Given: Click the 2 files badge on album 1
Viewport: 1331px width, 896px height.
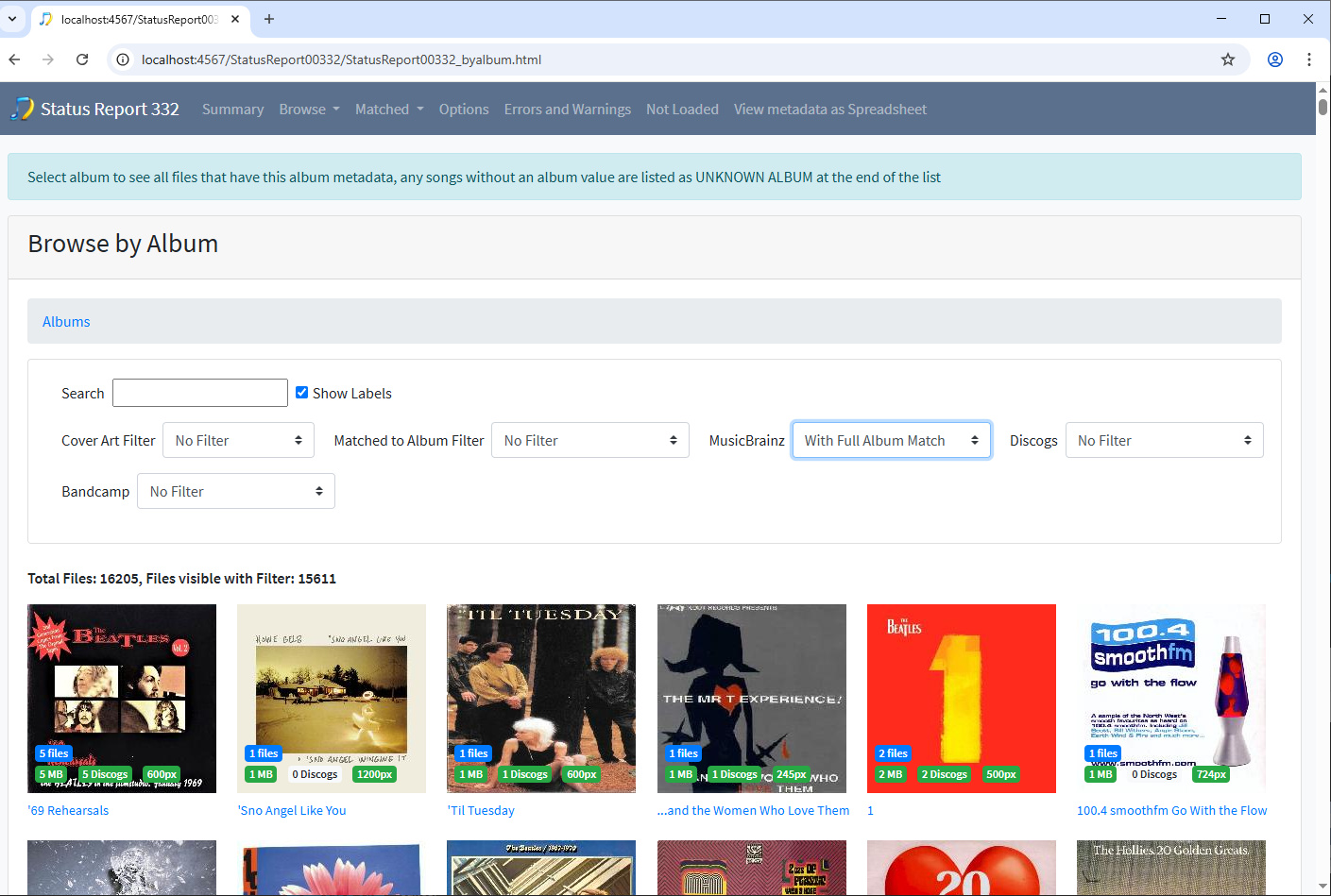Looking at the screenshot, I should coord(893,753).
